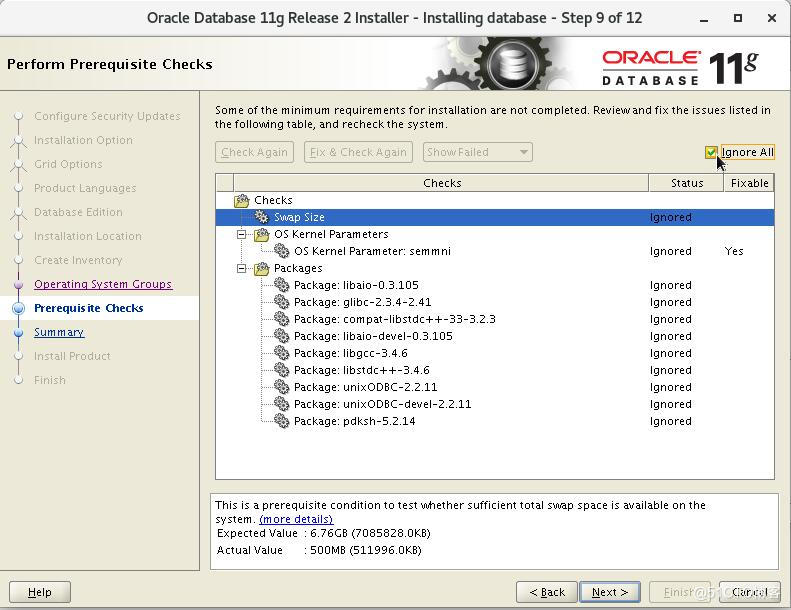Select OS Kernel Parameter: semmni row
This screenshot has width=791, height=610.
494,251
